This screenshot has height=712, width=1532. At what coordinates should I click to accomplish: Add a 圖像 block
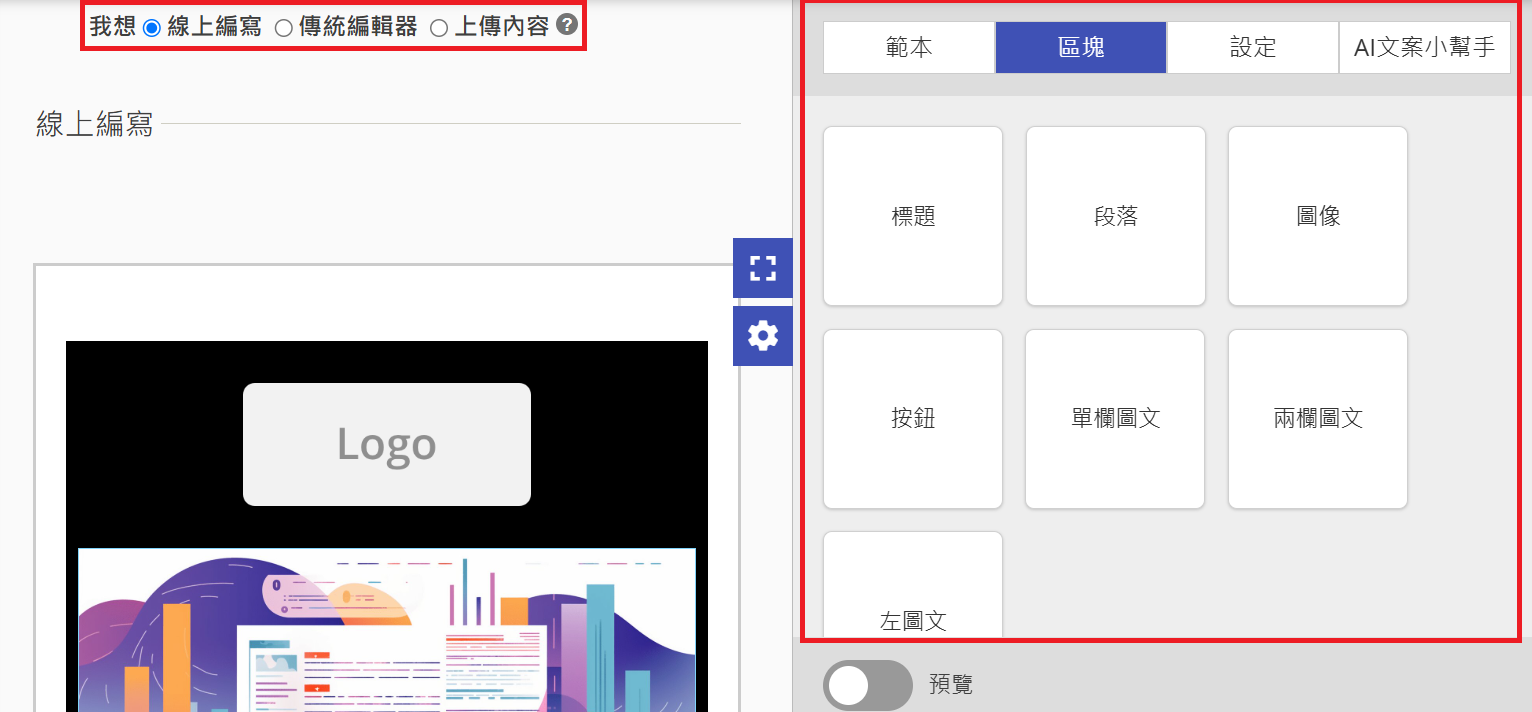[x=1318, y=216]
